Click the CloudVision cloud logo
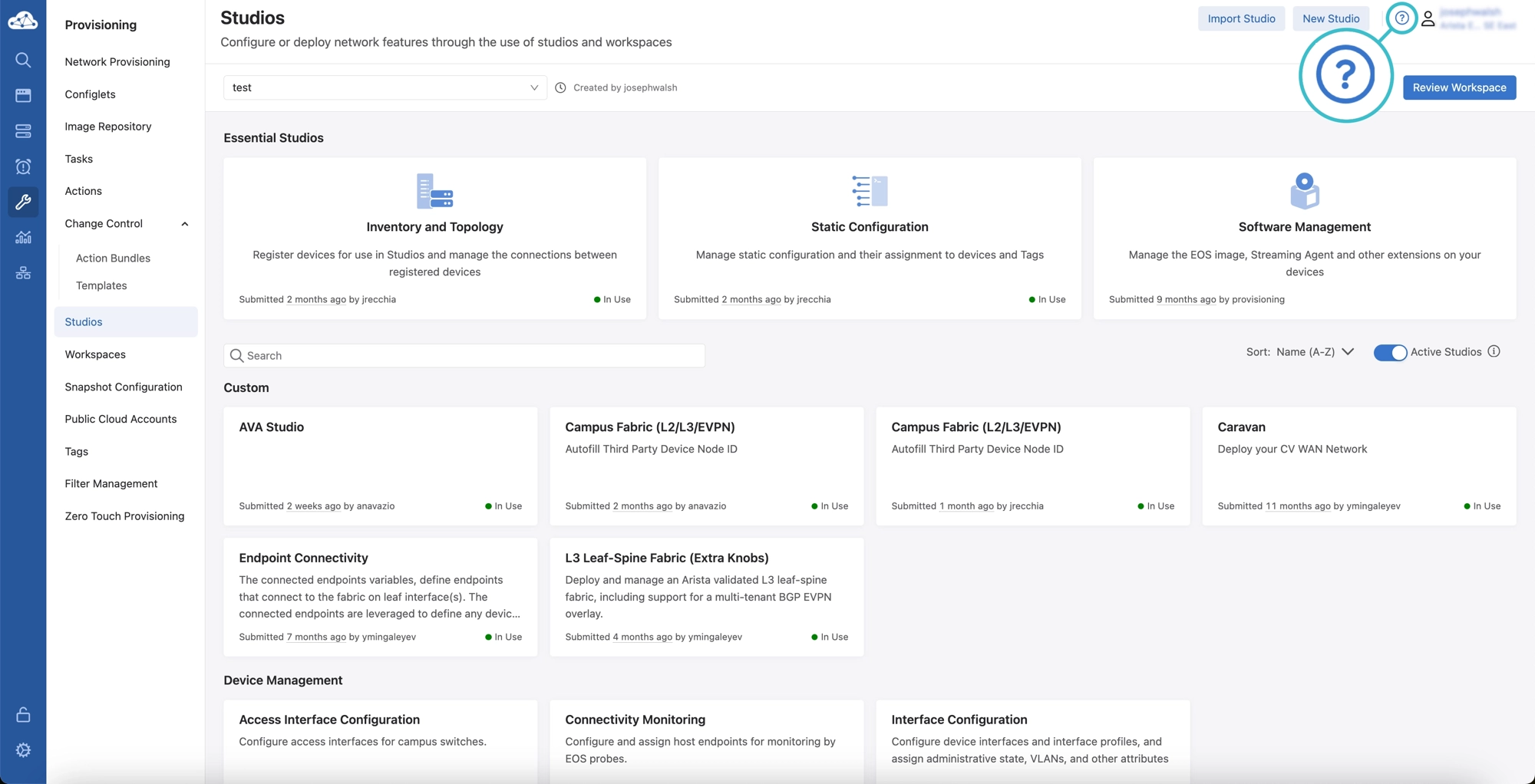 (x=23, y=20)
